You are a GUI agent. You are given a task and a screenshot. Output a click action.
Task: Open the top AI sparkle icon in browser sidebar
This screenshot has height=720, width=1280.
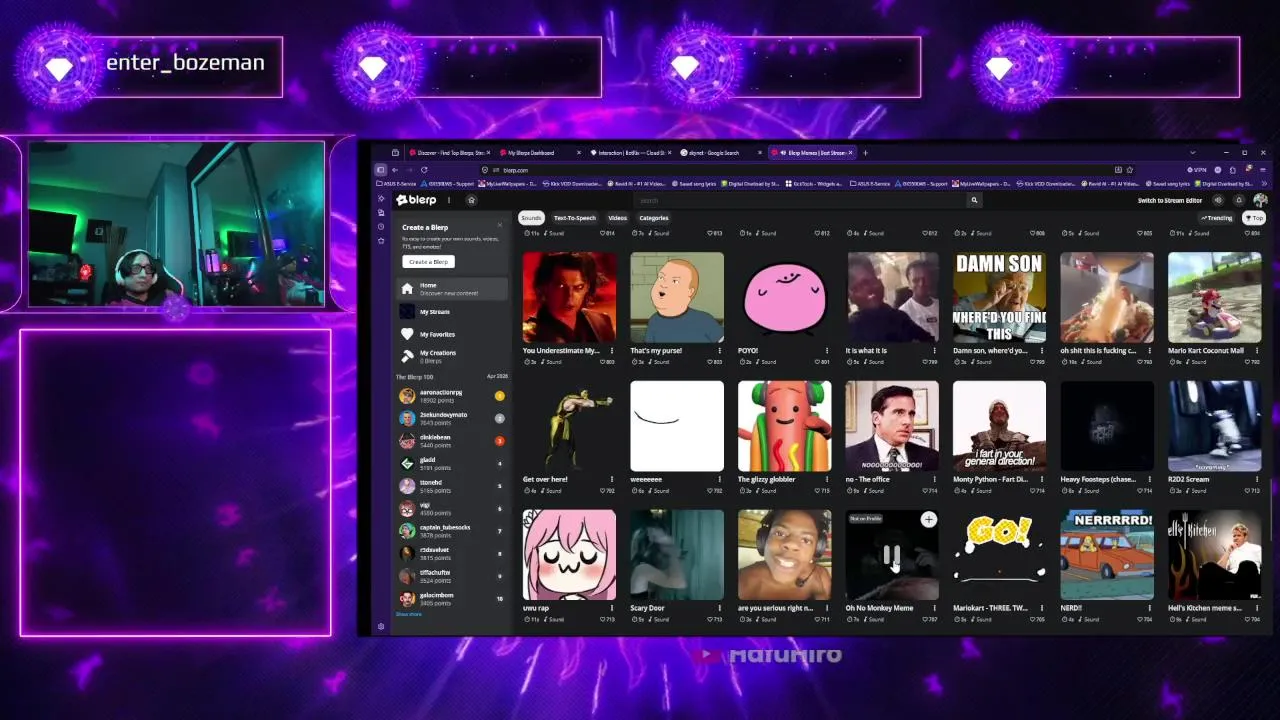click(381, 198)
